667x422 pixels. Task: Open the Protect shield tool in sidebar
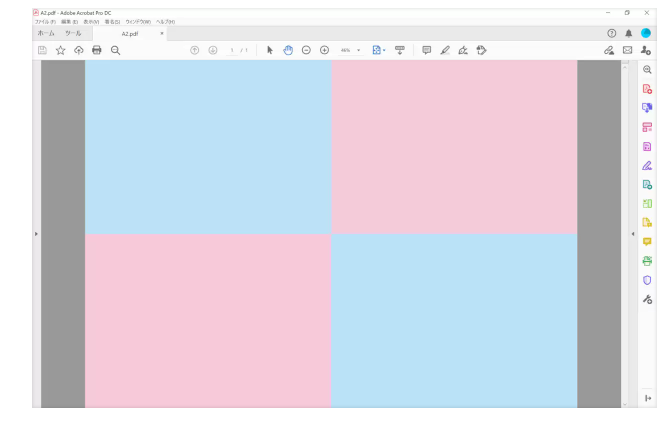click(647, 281)
